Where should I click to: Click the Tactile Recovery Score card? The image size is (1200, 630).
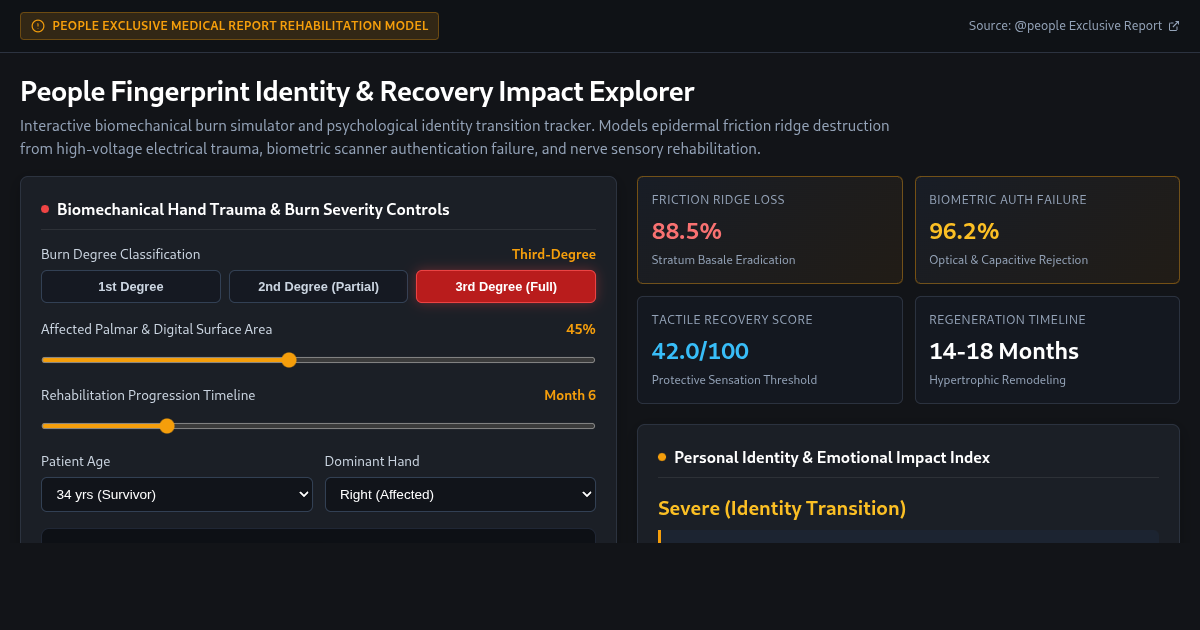click(x=770, y=350)
